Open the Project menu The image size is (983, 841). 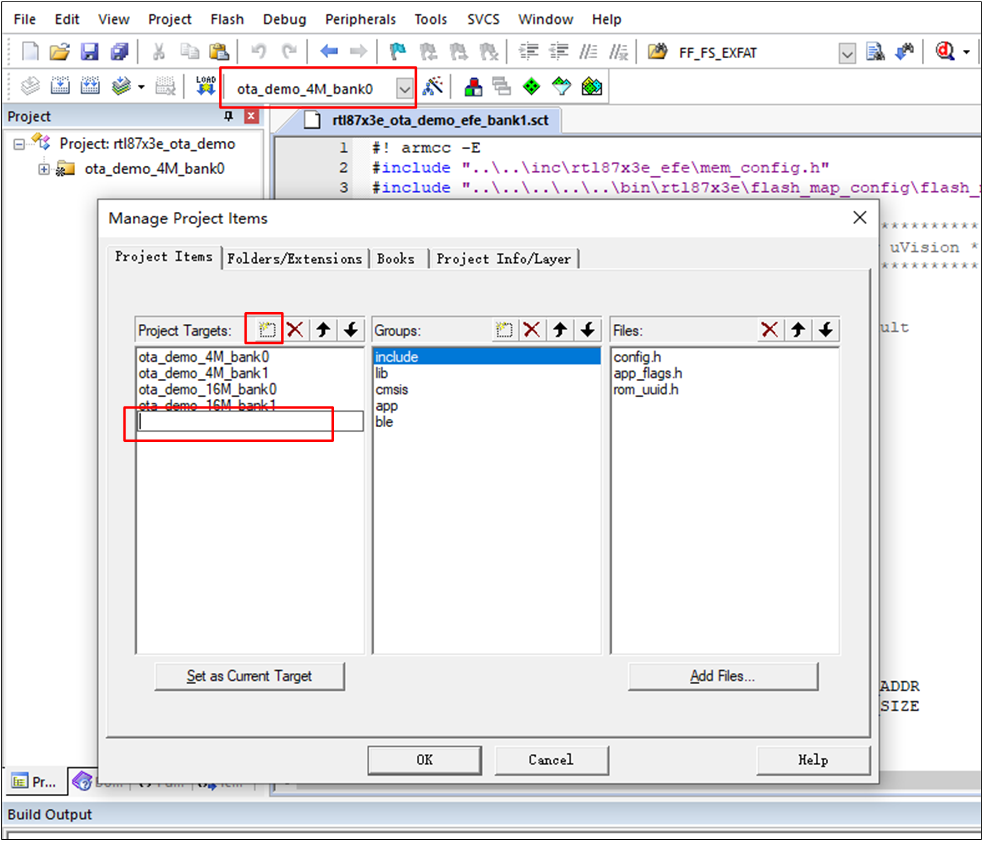pyautogui.click(x=169, y=19)
